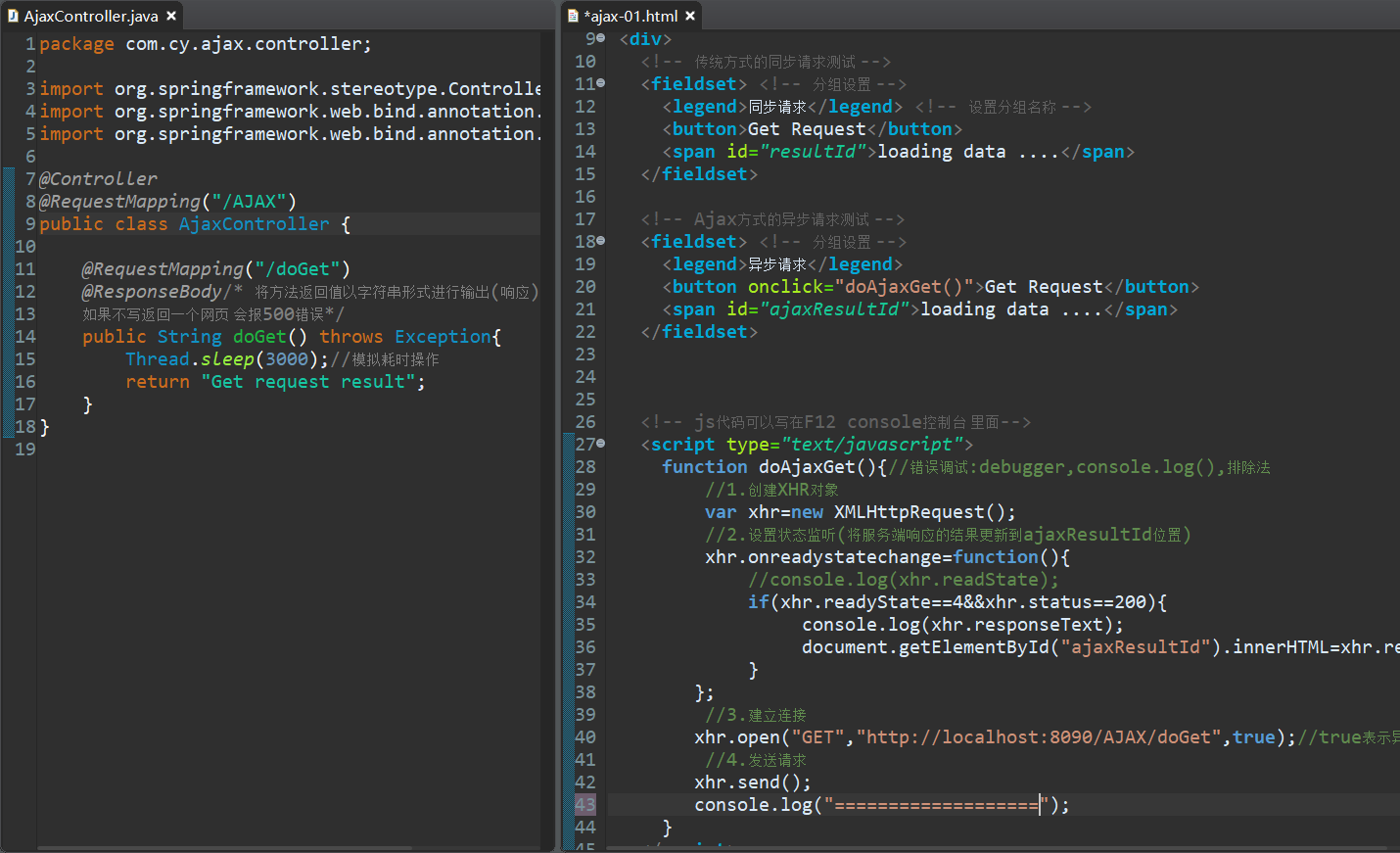Click the AjaxController class name
The height and width of the screenshot is (853, 1400).
point(255,223)
